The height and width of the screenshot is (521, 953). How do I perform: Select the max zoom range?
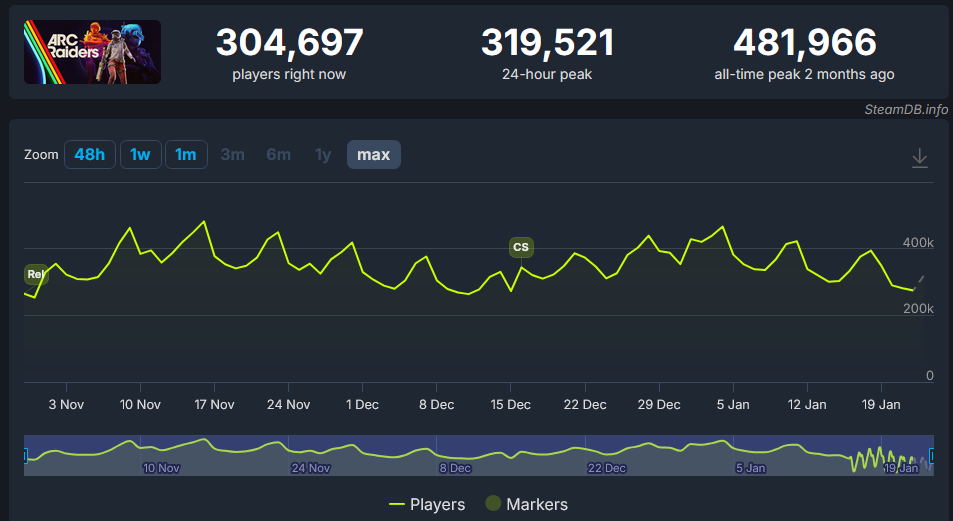tap(373, 154)
